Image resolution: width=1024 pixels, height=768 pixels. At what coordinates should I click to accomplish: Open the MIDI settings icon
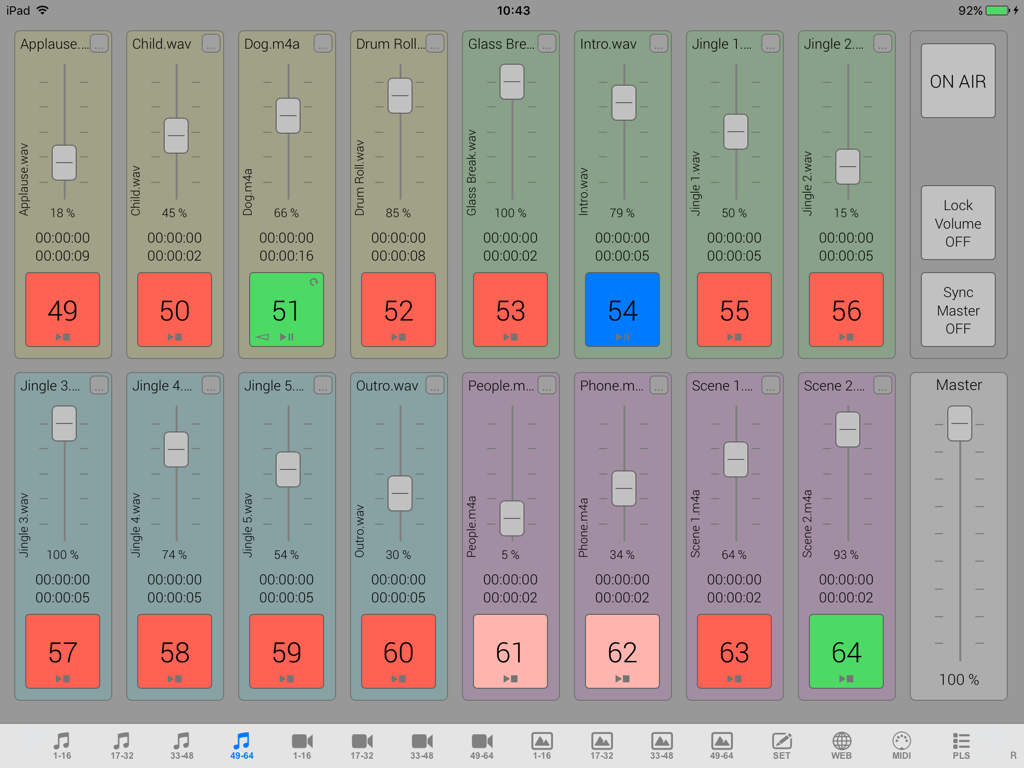(x=901, y=746)
